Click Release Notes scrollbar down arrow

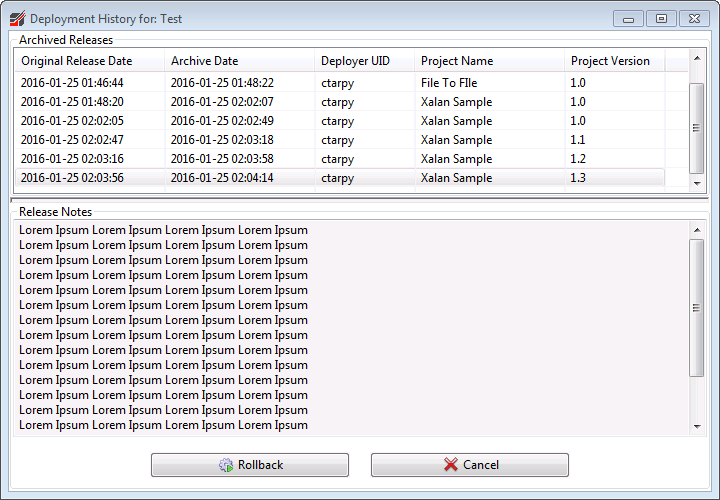click(697, 427)
